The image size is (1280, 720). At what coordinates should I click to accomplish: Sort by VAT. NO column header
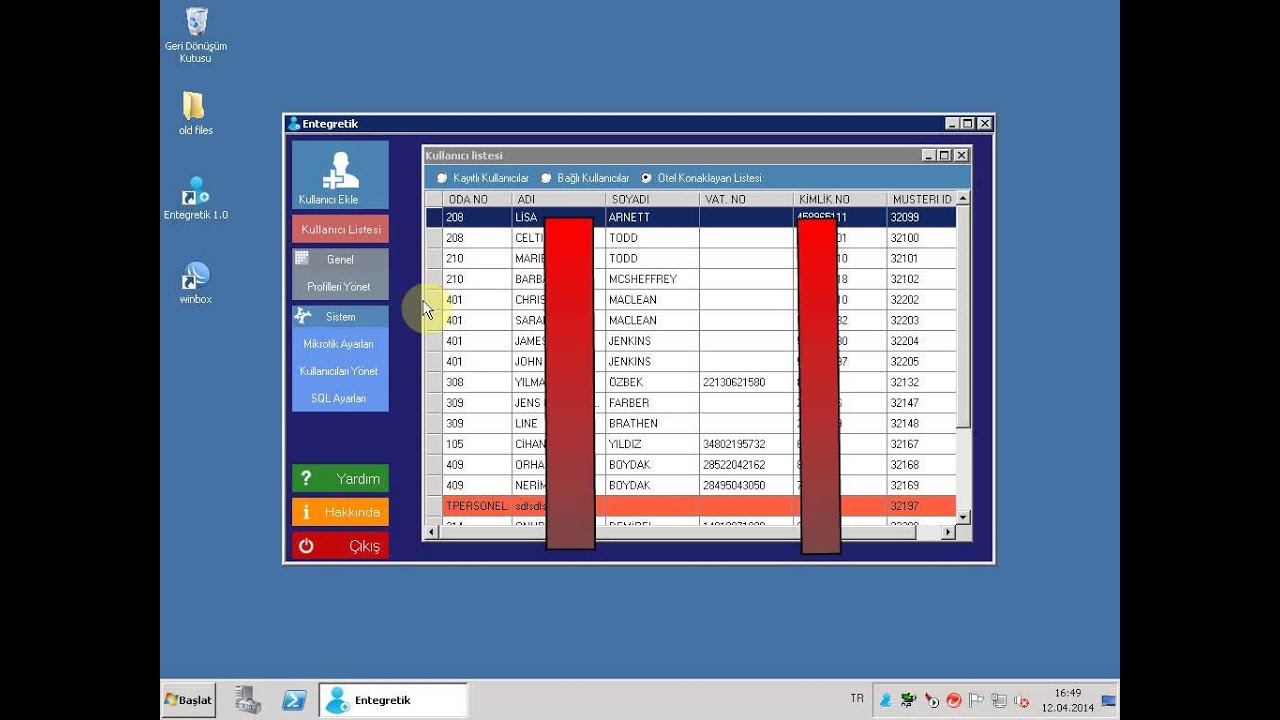click(x=746, y=199)
